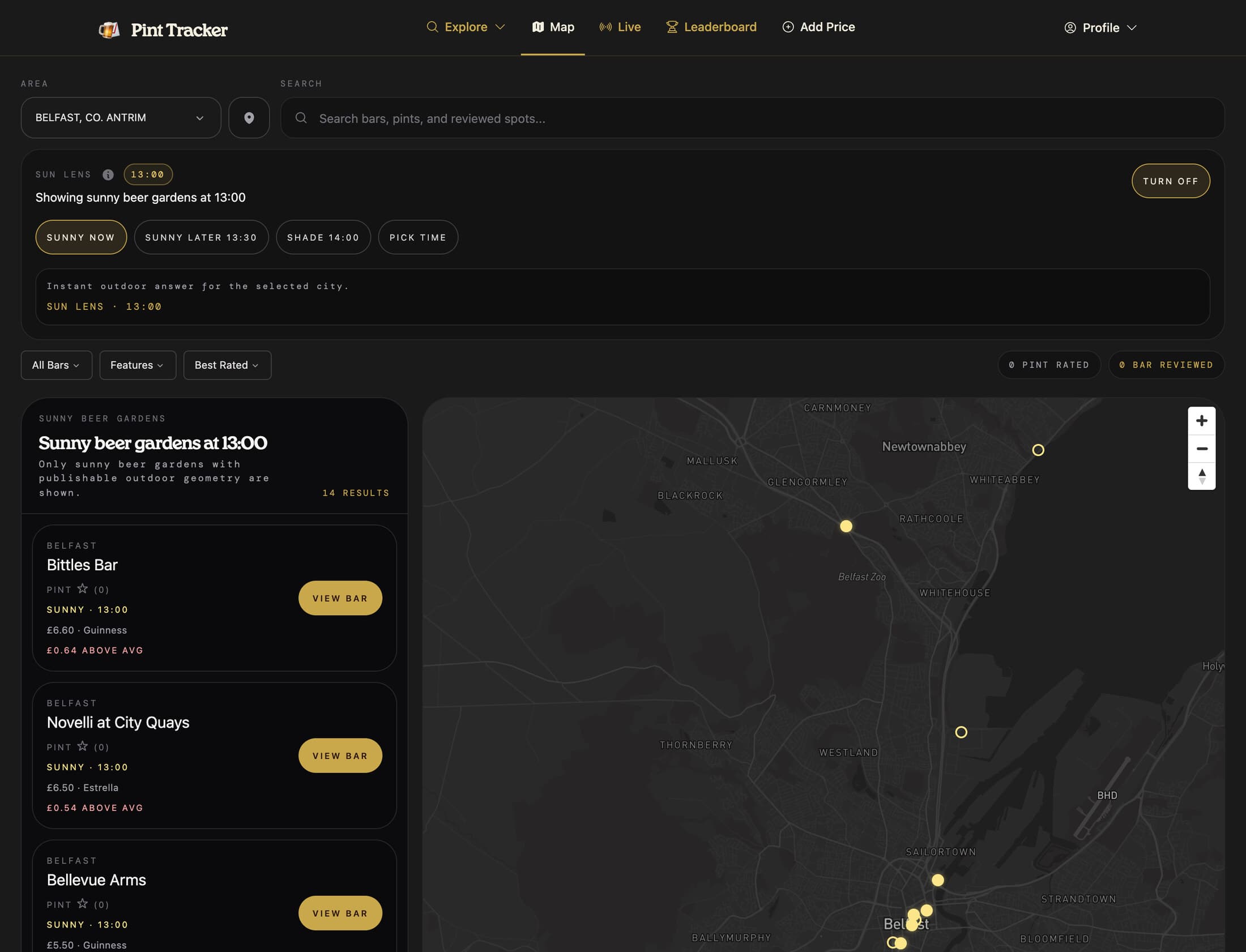Open the Features filter dropdown
The image size is (1246, 952).
(x=138, y=365)
